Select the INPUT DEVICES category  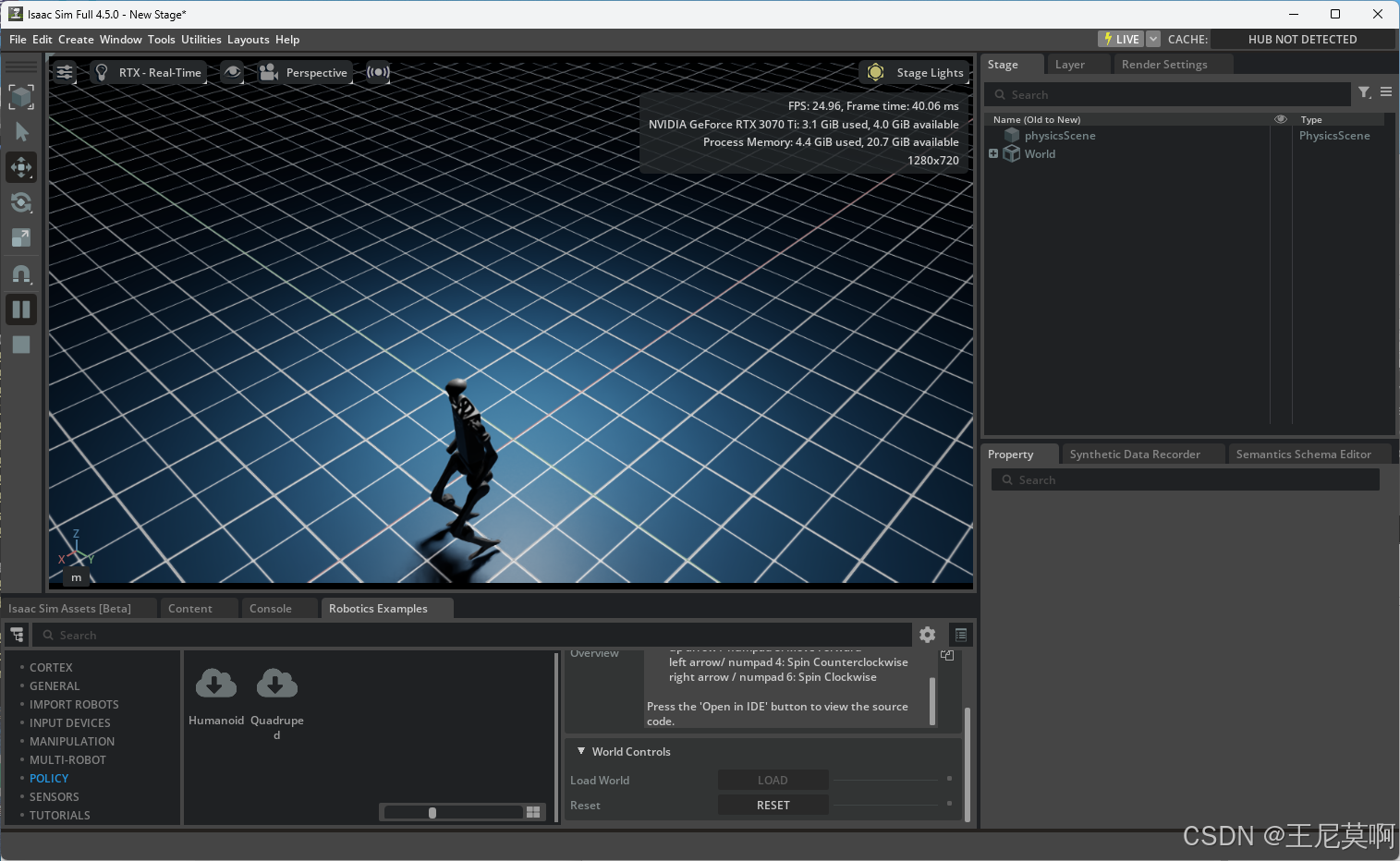(x=69, y=723)
